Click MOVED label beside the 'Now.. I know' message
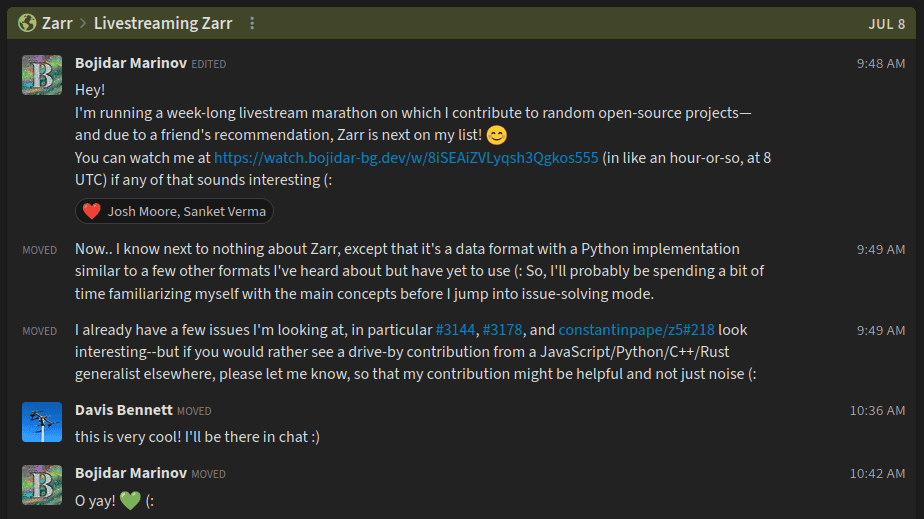 tap(39, 250)
